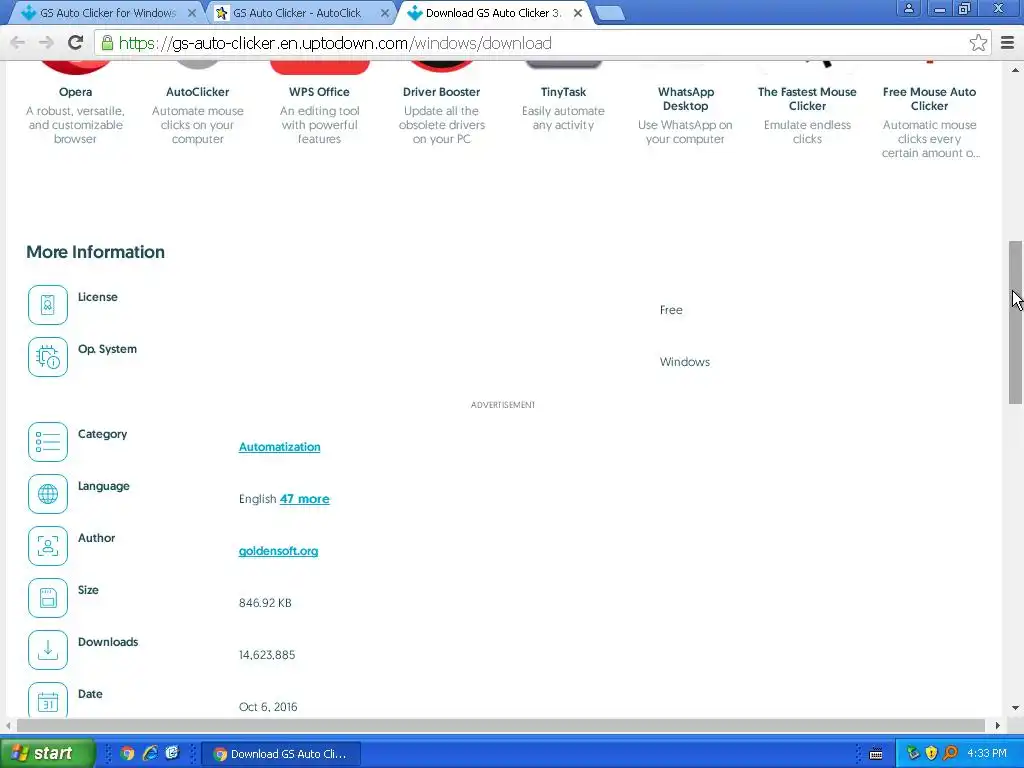This screenshot has height=768, width=1024.
Task: Reload the page with refresh icon
Action: tap(75, 43)
